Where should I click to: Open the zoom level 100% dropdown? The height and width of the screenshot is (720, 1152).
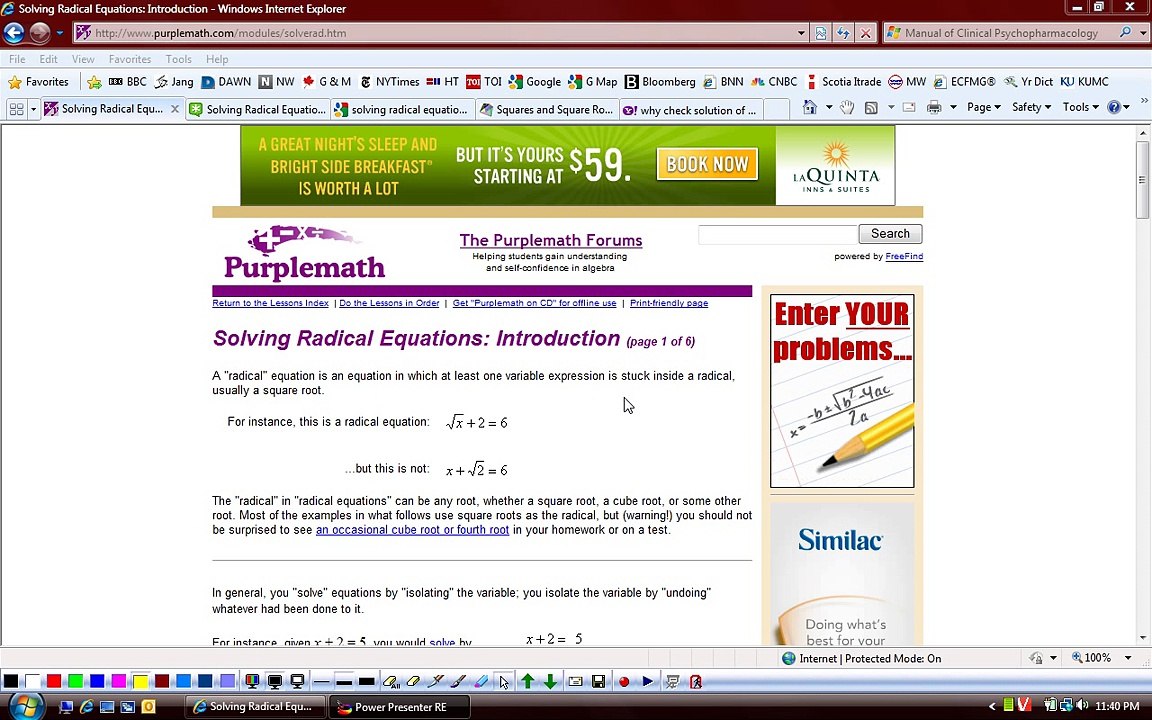[1128, 658]
